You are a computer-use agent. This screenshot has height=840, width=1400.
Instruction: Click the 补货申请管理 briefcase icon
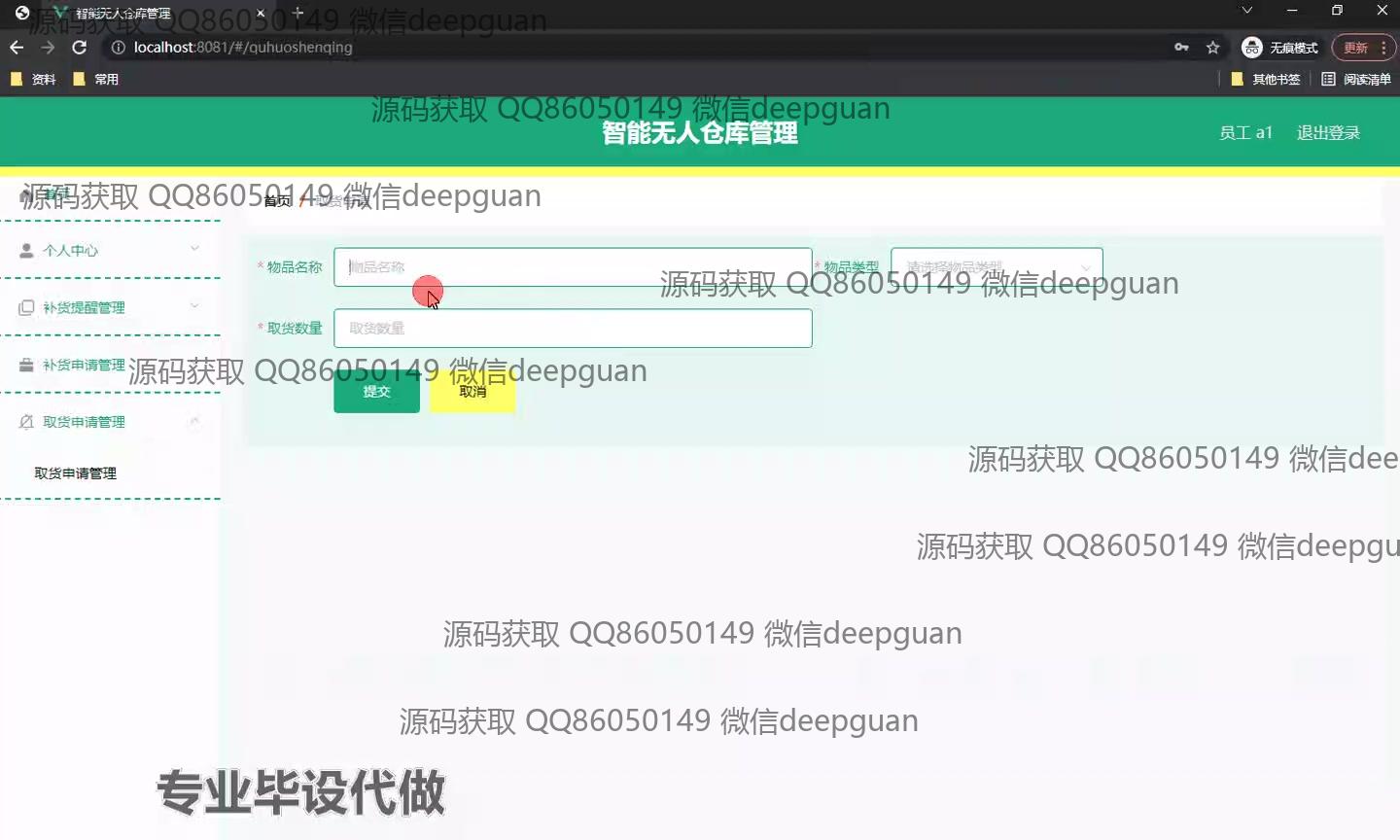tap(26, 365)
